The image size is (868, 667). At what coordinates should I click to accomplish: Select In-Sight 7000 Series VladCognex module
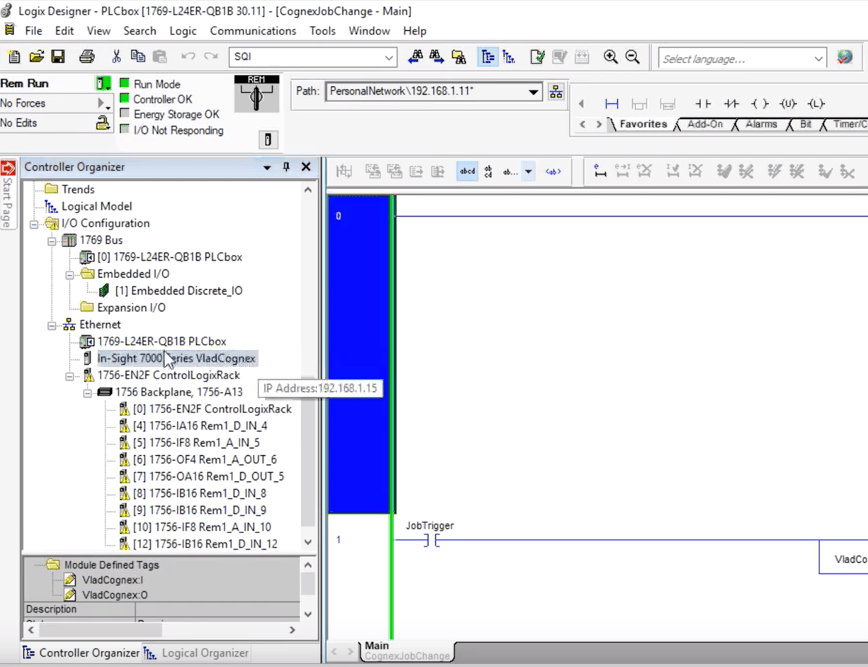tap(176, 358)
